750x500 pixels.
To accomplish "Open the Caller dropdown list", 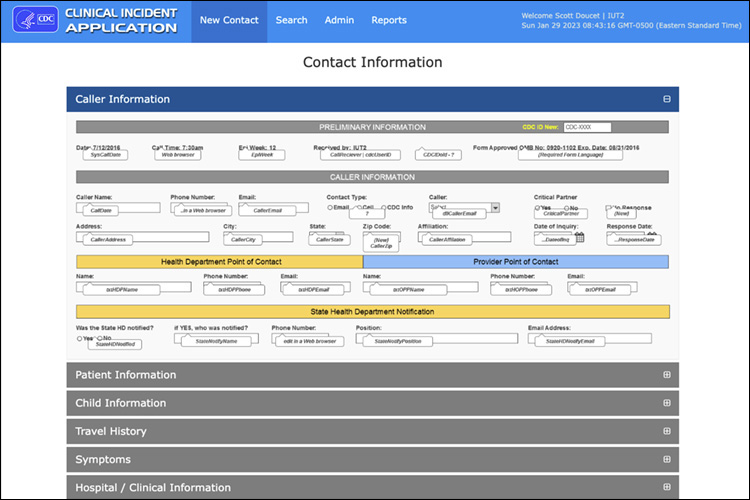I will coord(496,208).
